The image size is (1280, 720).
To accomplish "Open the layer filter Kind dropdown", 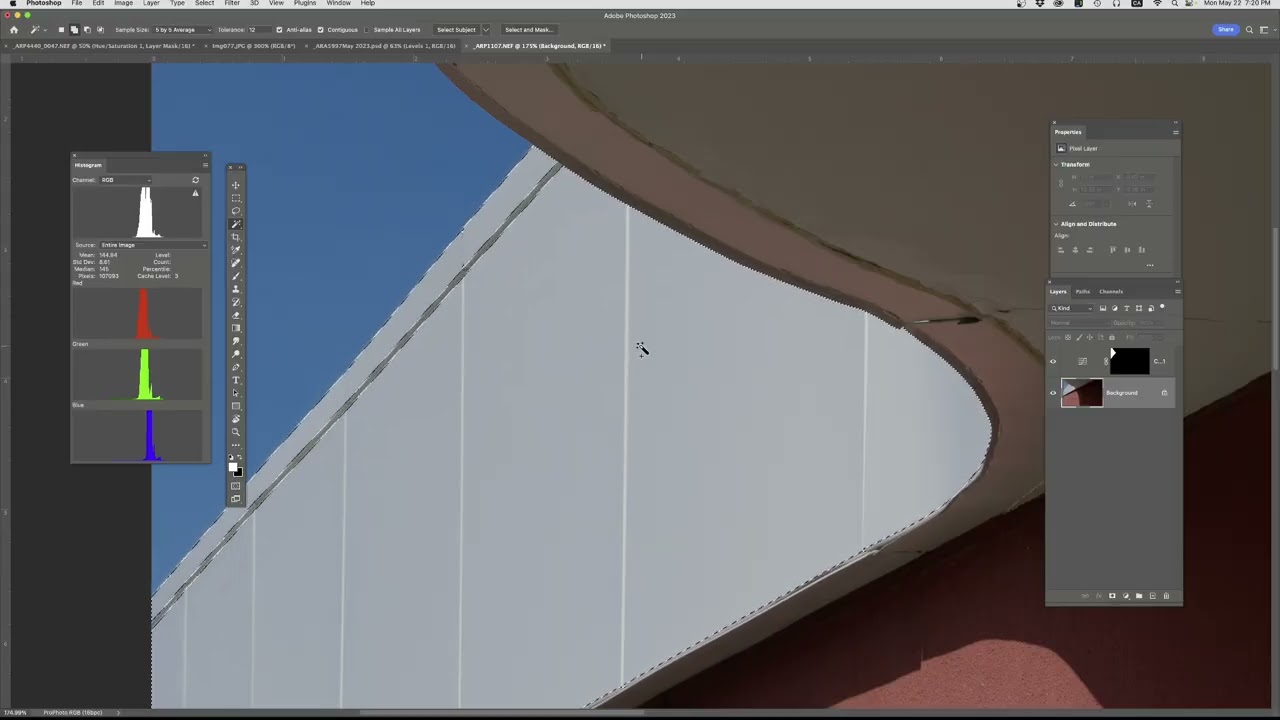I will point(1072,308).
